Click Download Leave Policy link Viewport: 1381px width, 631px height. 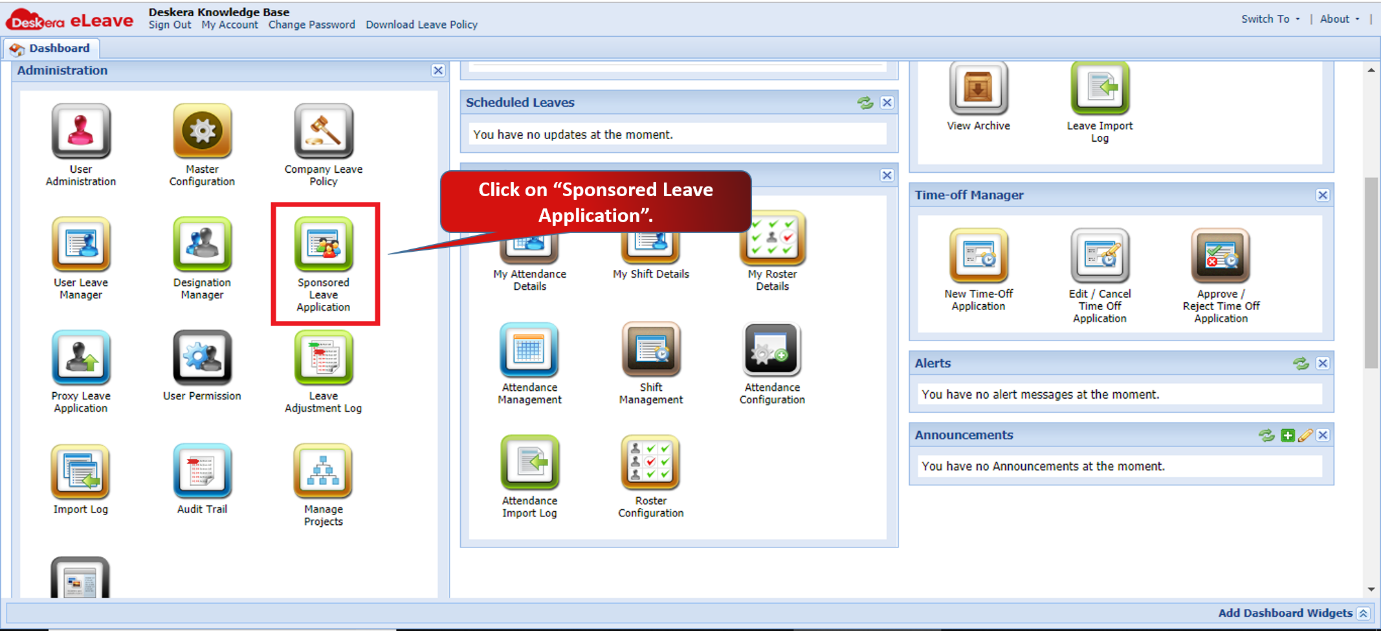pyautogui.click(x=422, y=25)
